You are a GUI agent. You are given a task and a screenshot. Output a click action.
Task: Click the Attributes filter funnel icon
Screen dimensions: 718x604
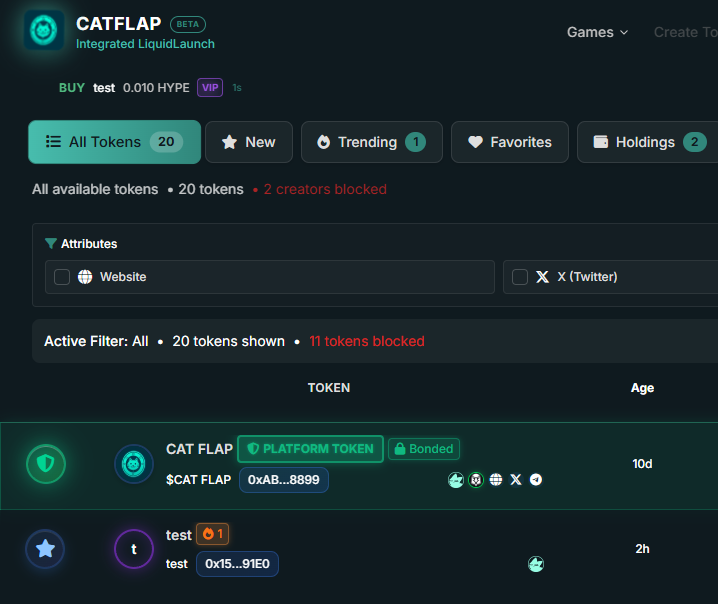(x=51, y=244)
